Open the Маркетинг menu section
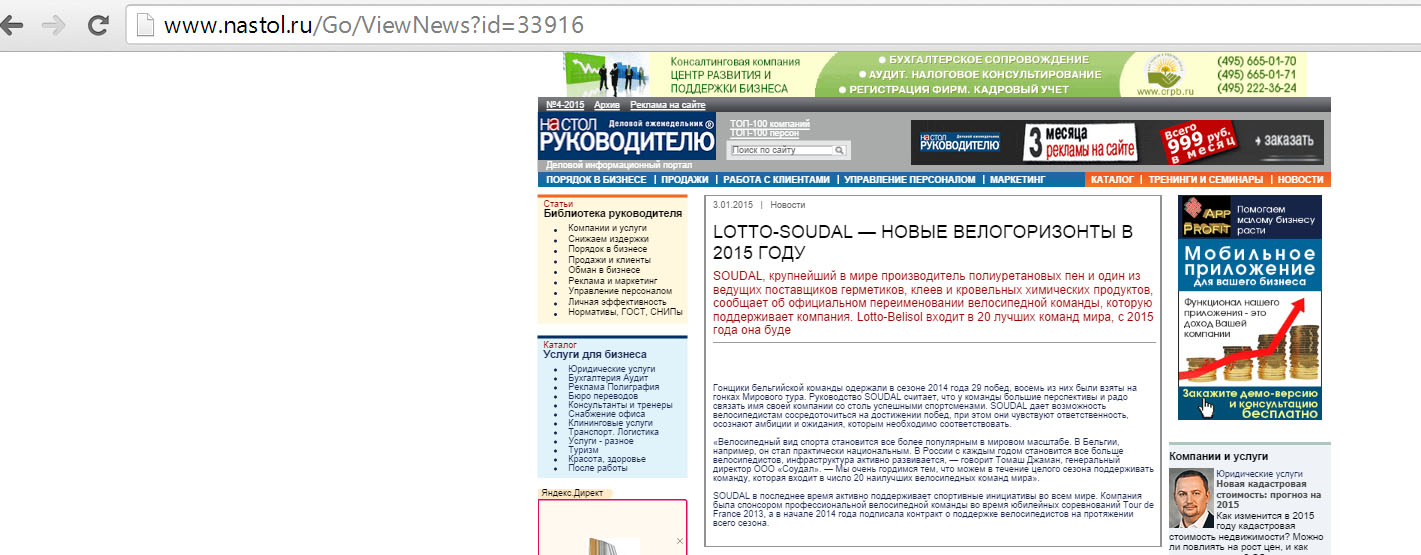Image resolution: width=1421 pixels, height=555 pixels. pos(1017,180)
